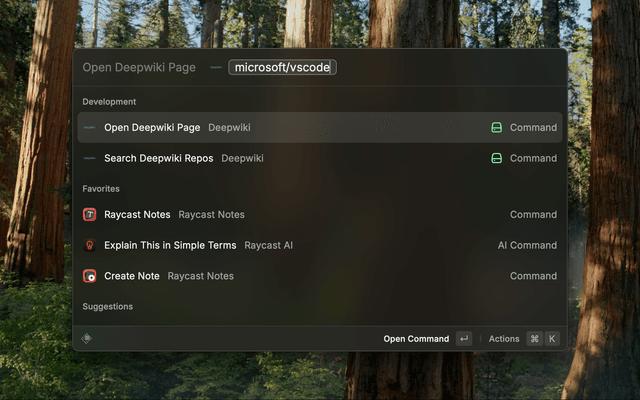Viewport: 640px width, 400px height.
Task: Click the Deepwiki icon beside Search Deepwiki Repos
Action: click(x=89, y=158)
